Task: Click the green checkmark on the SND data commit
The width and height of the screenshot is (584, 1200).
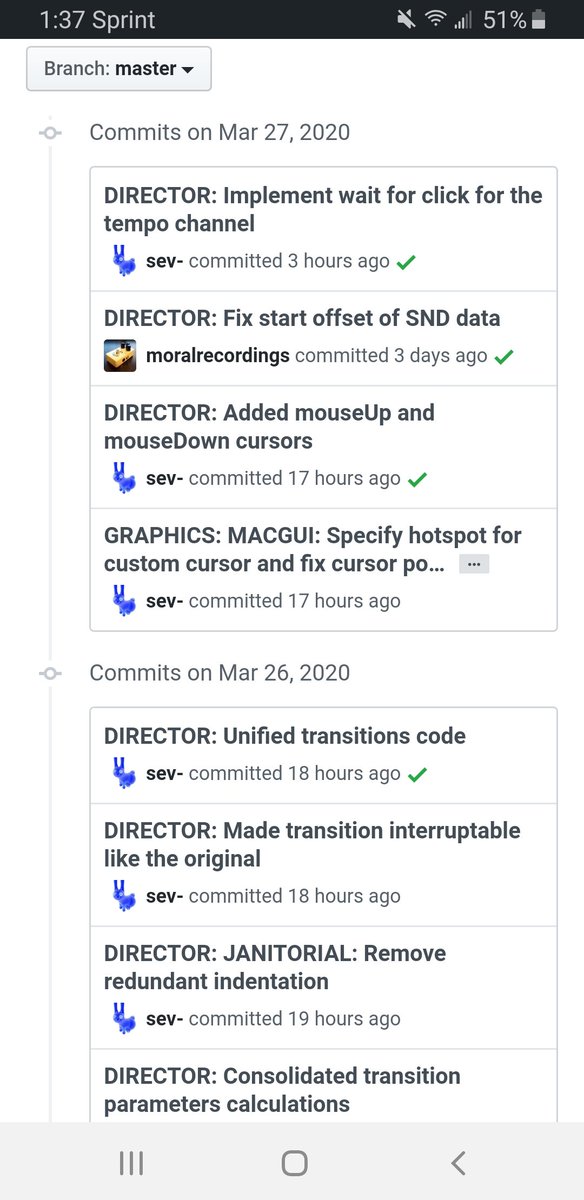Action: point(504,356)
